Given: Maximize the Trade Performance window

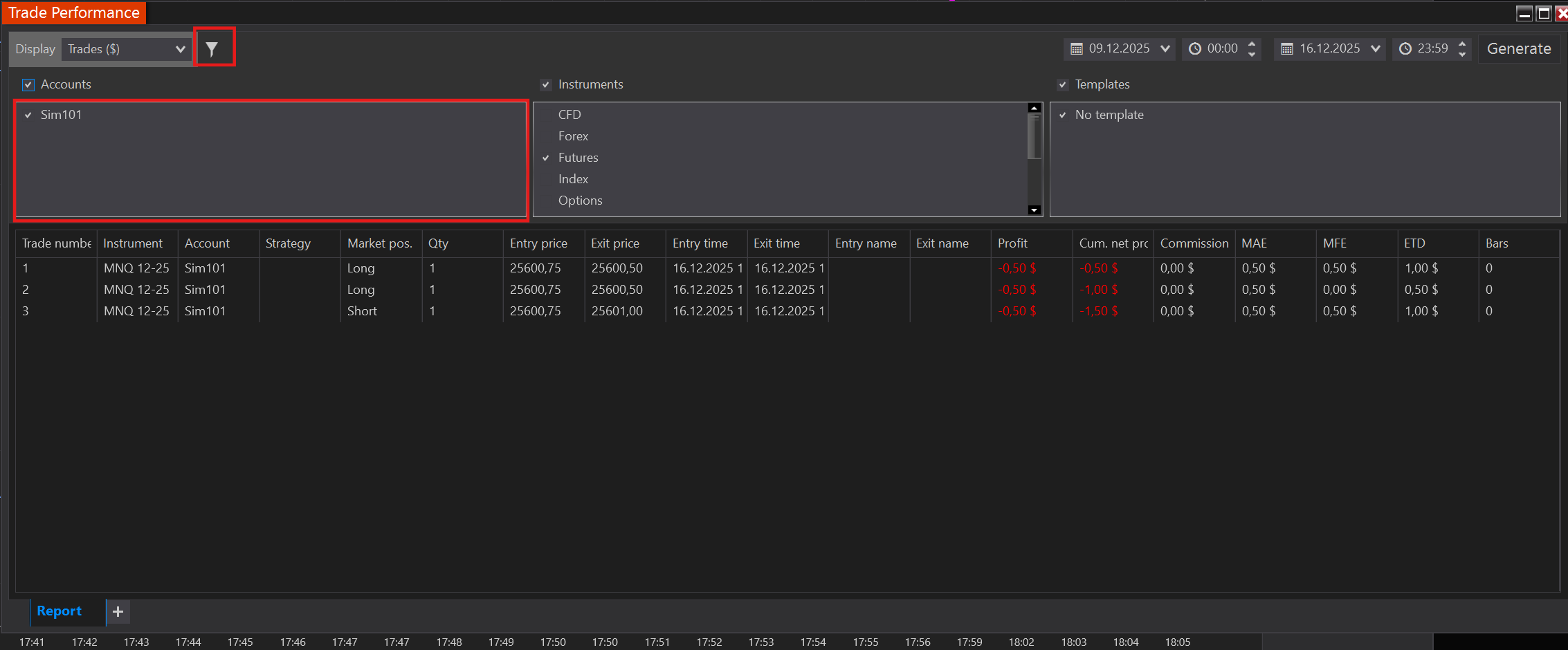Looking at the screenshot, I should coord(1544,12).
